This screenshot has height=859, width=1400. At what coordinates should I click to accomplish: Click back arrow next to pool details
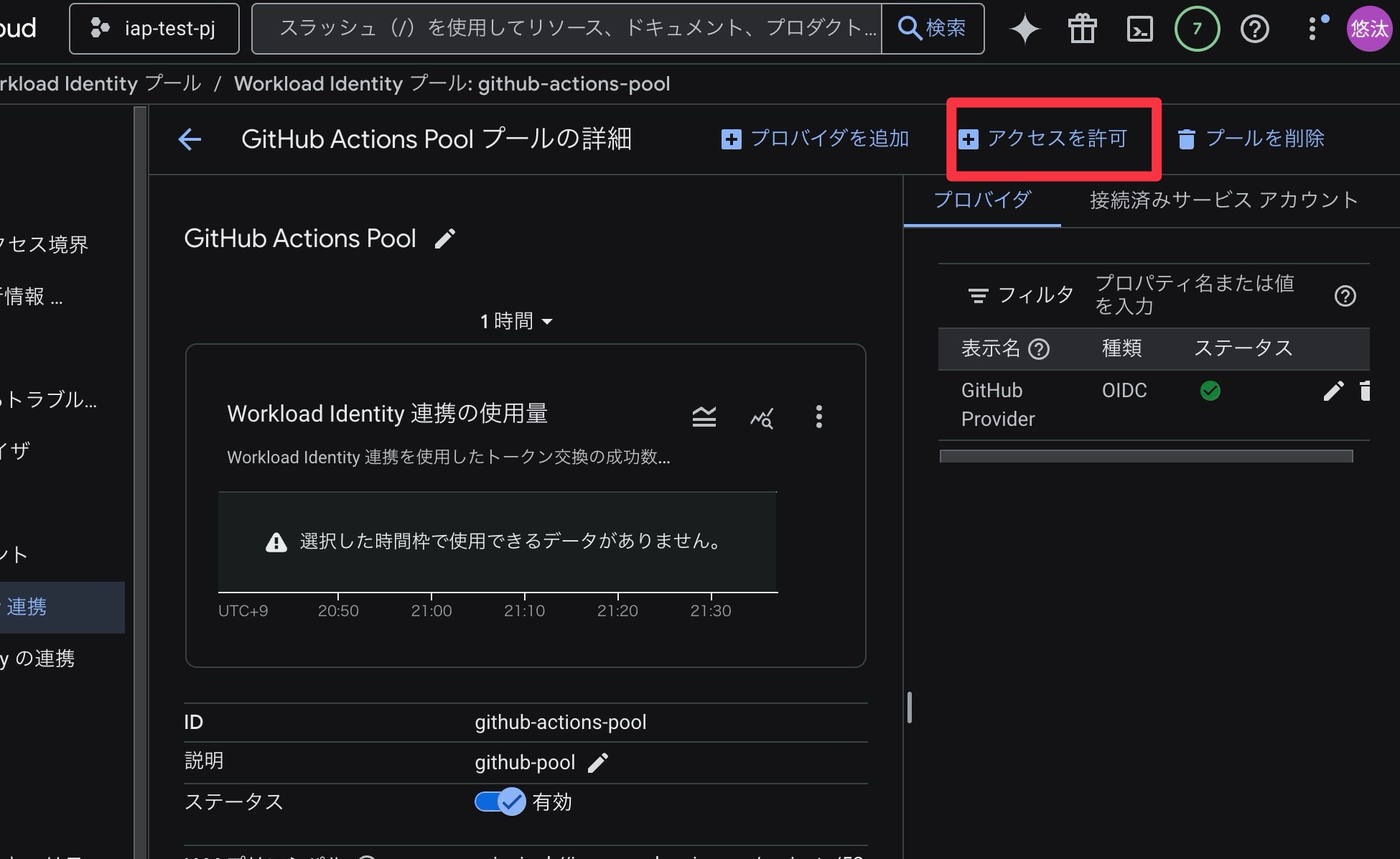point(190,139)
